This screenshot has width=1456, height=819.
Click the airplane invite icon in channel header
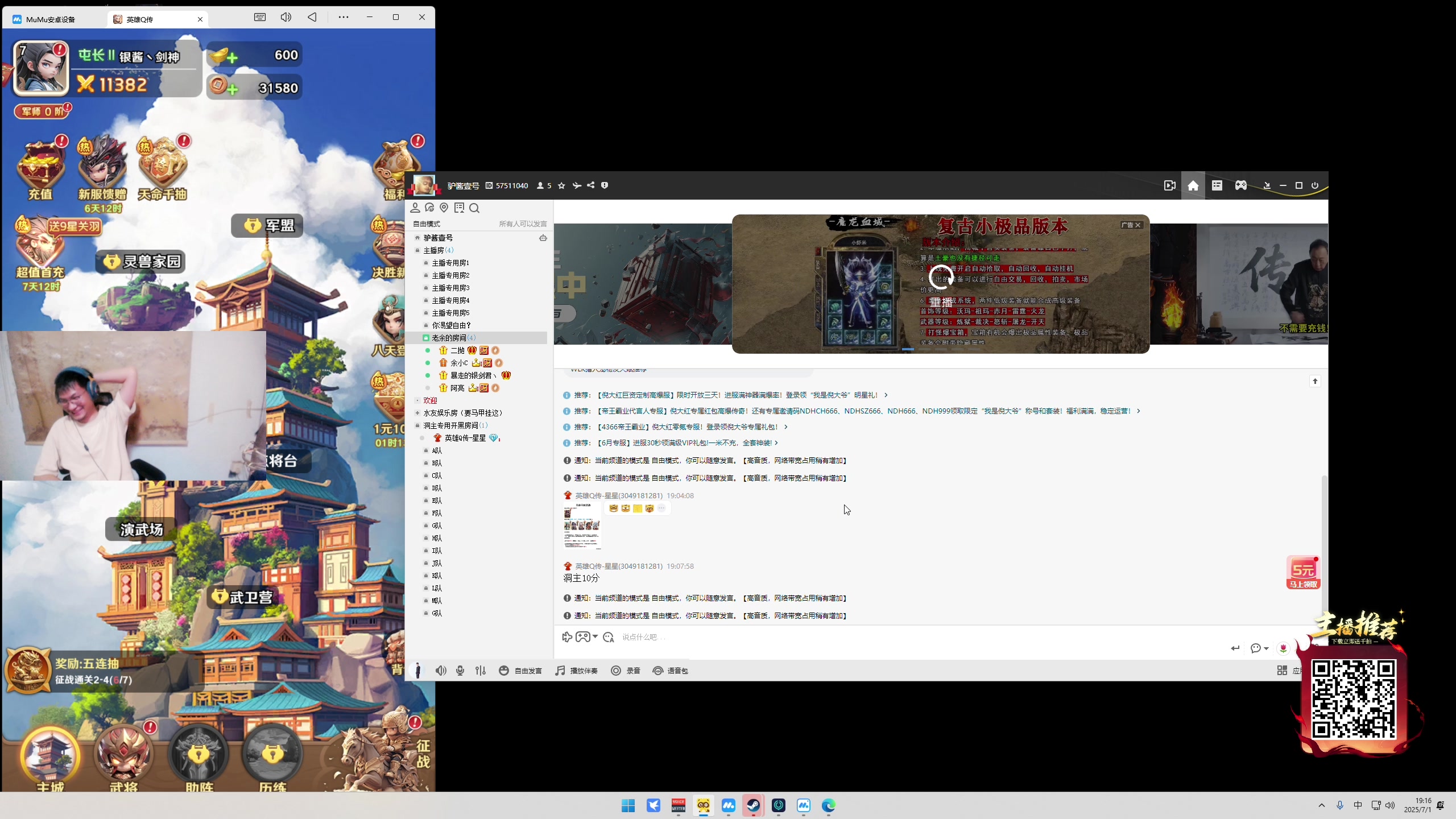[577, 185]
